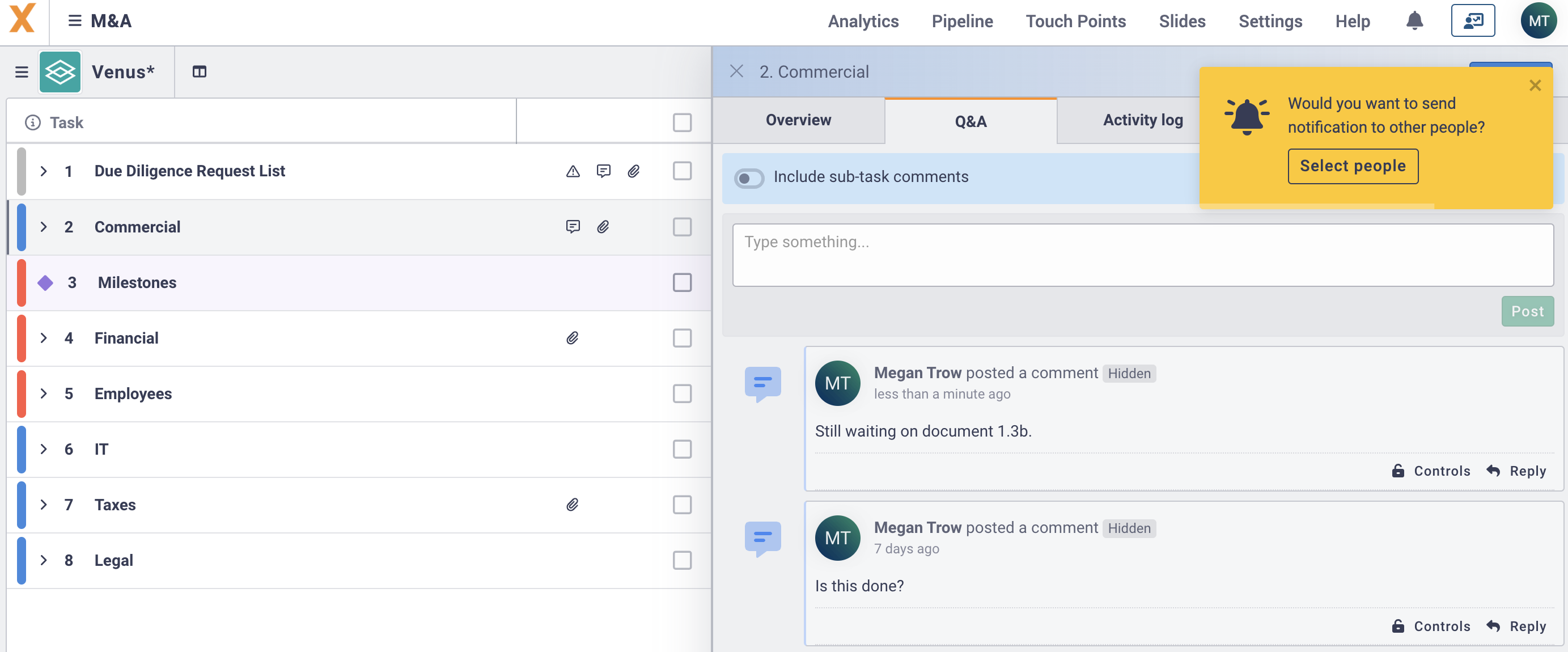The height and width of the screenshot is (652, 1568).
Task: Check the Legal row checkbox
Action: (683, 561)
